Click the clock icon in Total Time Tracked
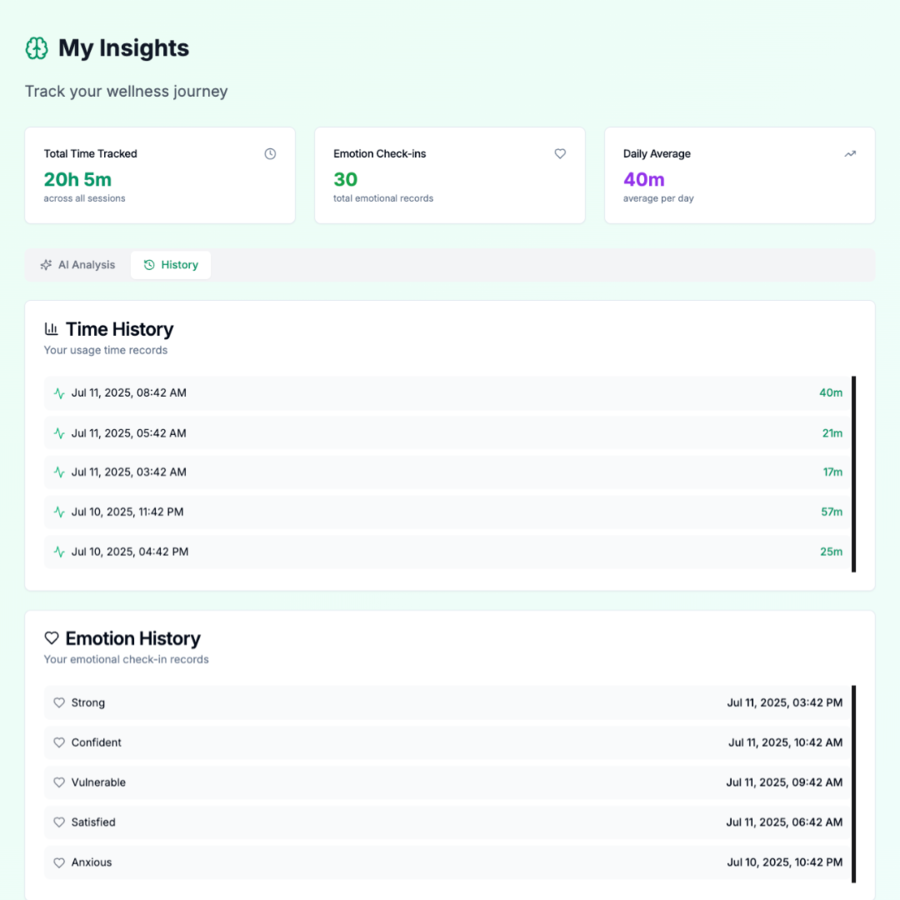The image size is (900, 900). pyautogui.click(x=270, y=154)
